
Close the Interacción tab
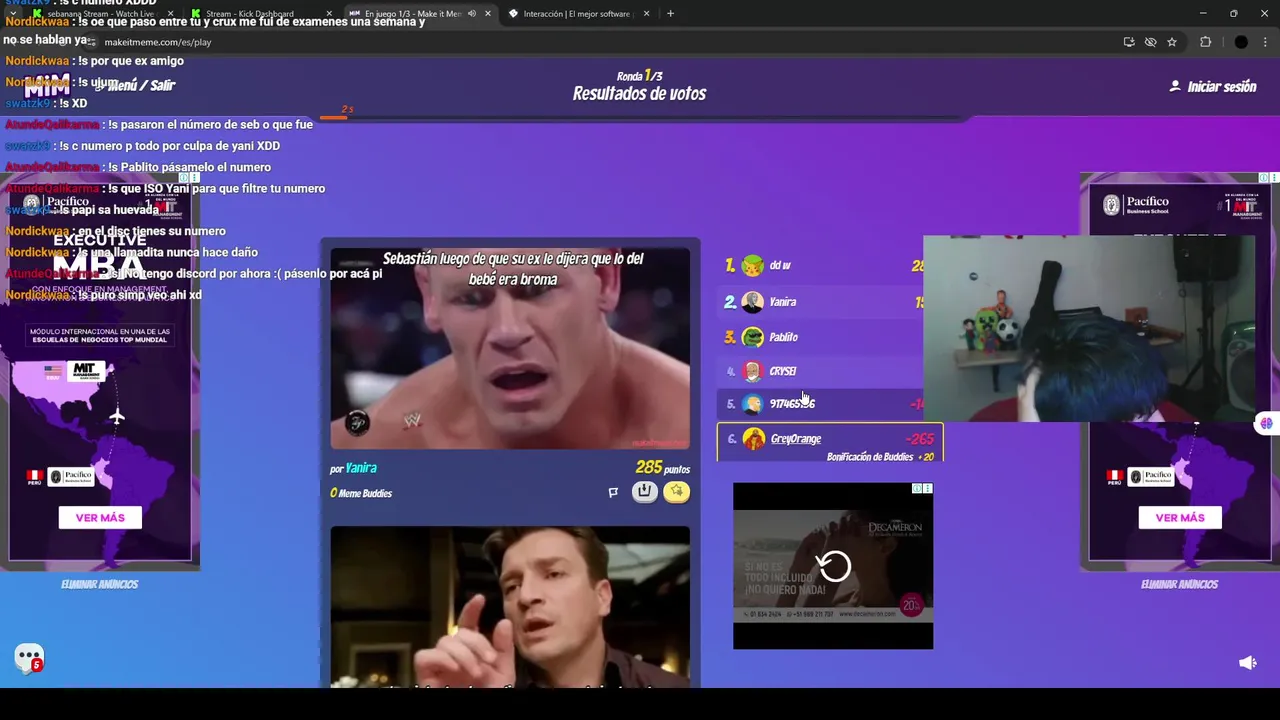pos(646,14)
